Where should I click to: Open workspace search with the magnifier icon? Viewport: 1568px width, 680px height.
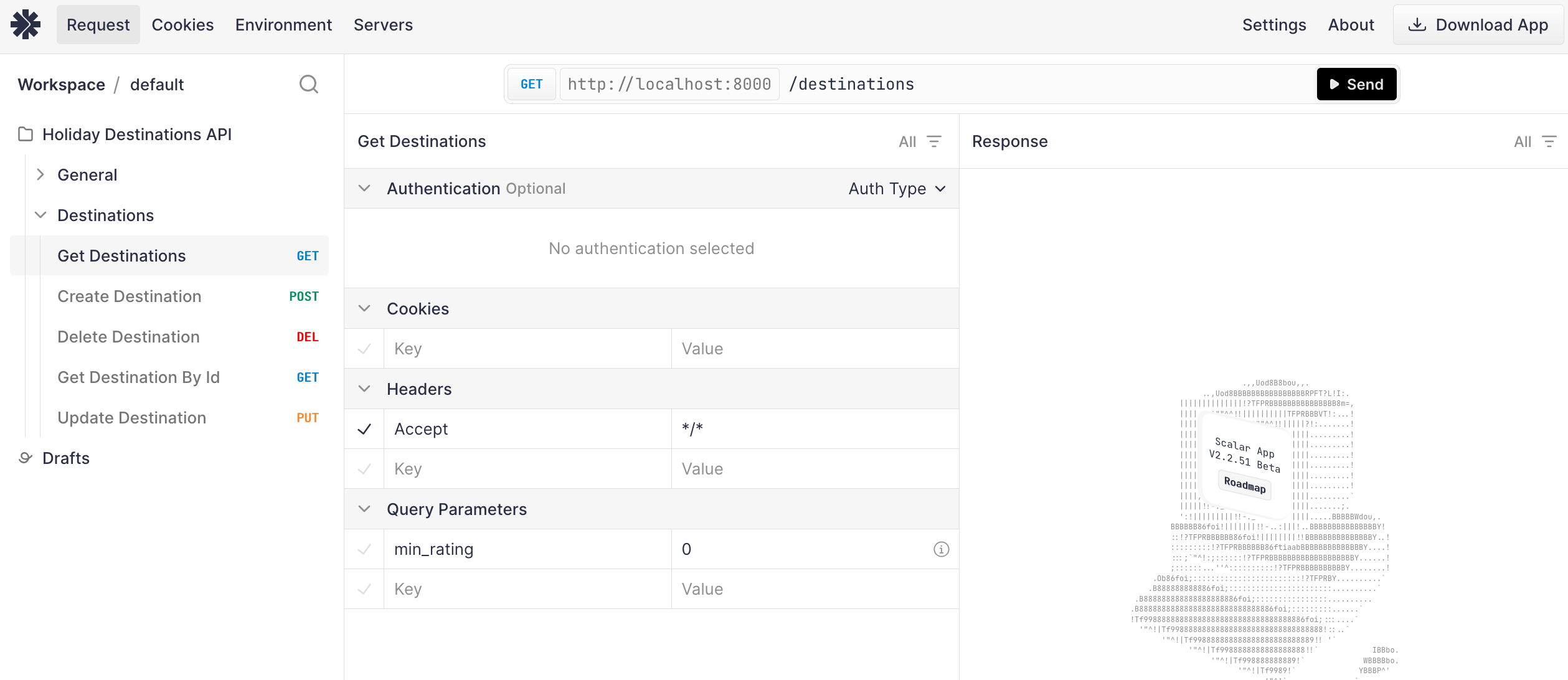[309, 83]
